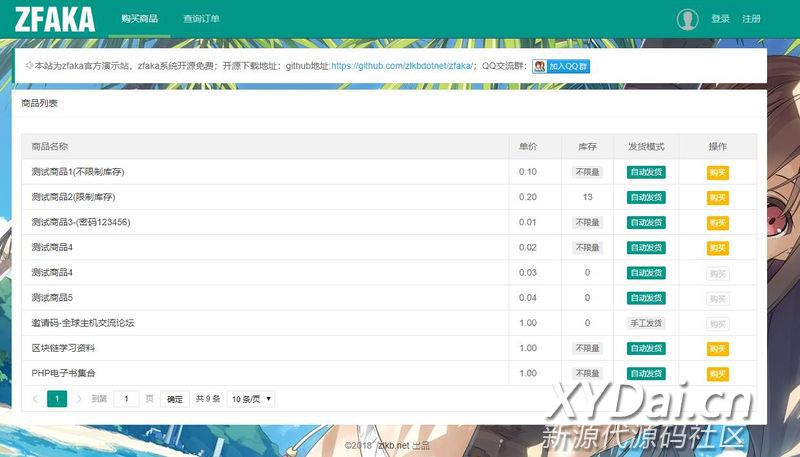This screenshot has width=800, height=457.
Task: Click 不限量 stock for 区块链学习资料
Action: coord(587,348)
